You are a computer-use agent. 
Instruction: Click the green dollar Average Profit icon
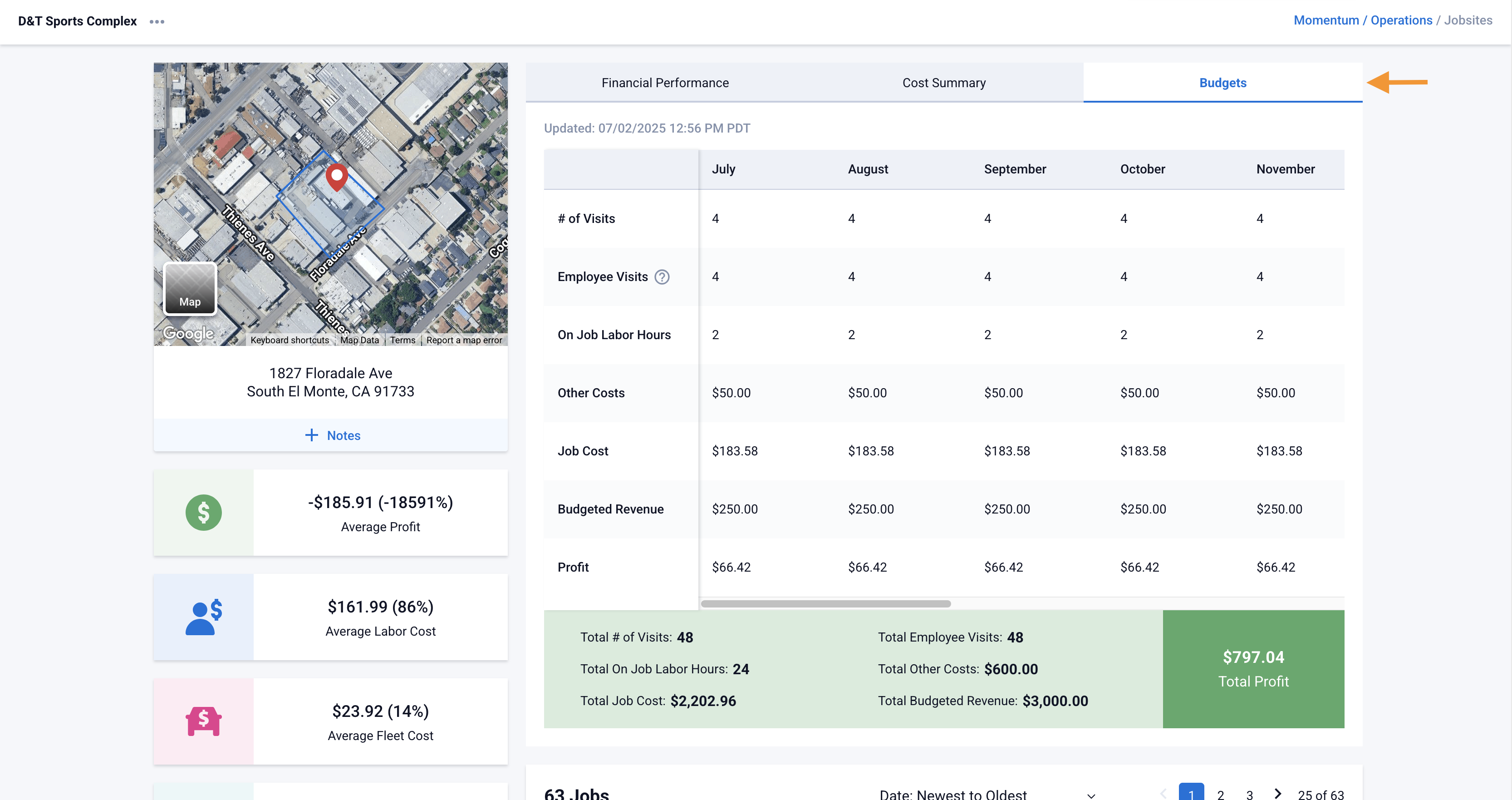[203, 512]
